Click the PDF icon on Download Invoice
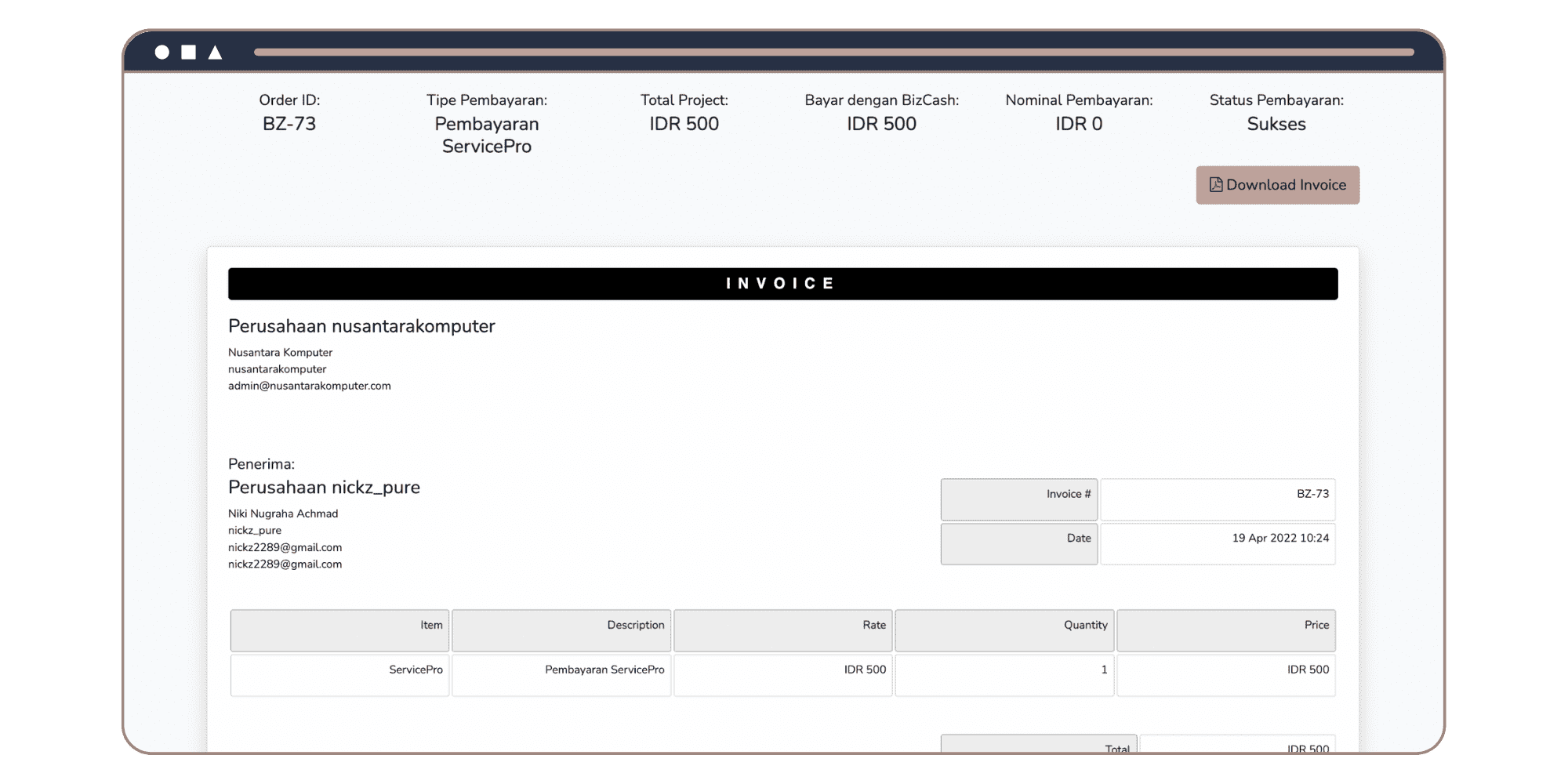Viewport: 1568px width, 784px height. click(1215, 185)
